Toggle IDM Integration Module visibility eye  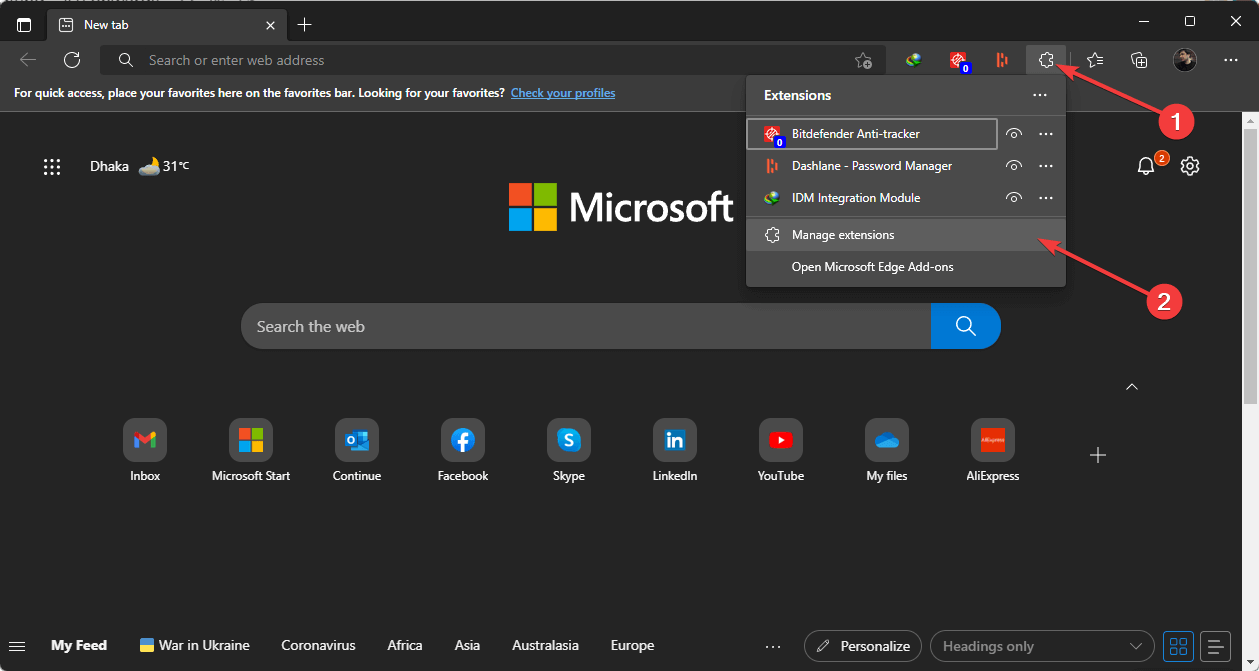[1014, 198]
